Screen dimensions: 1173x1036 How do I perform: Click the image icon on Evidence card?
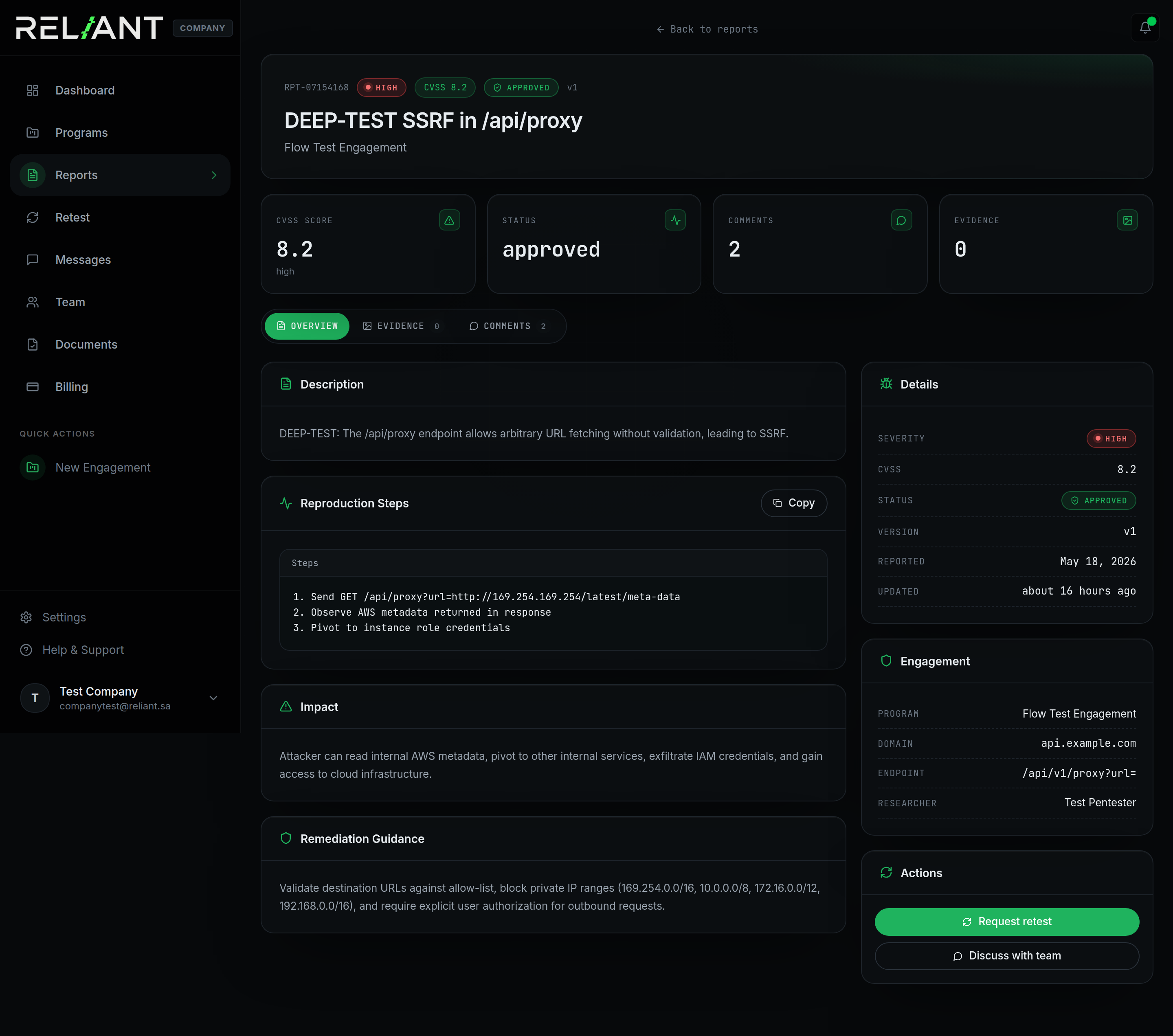click(x=1128, y=220)
